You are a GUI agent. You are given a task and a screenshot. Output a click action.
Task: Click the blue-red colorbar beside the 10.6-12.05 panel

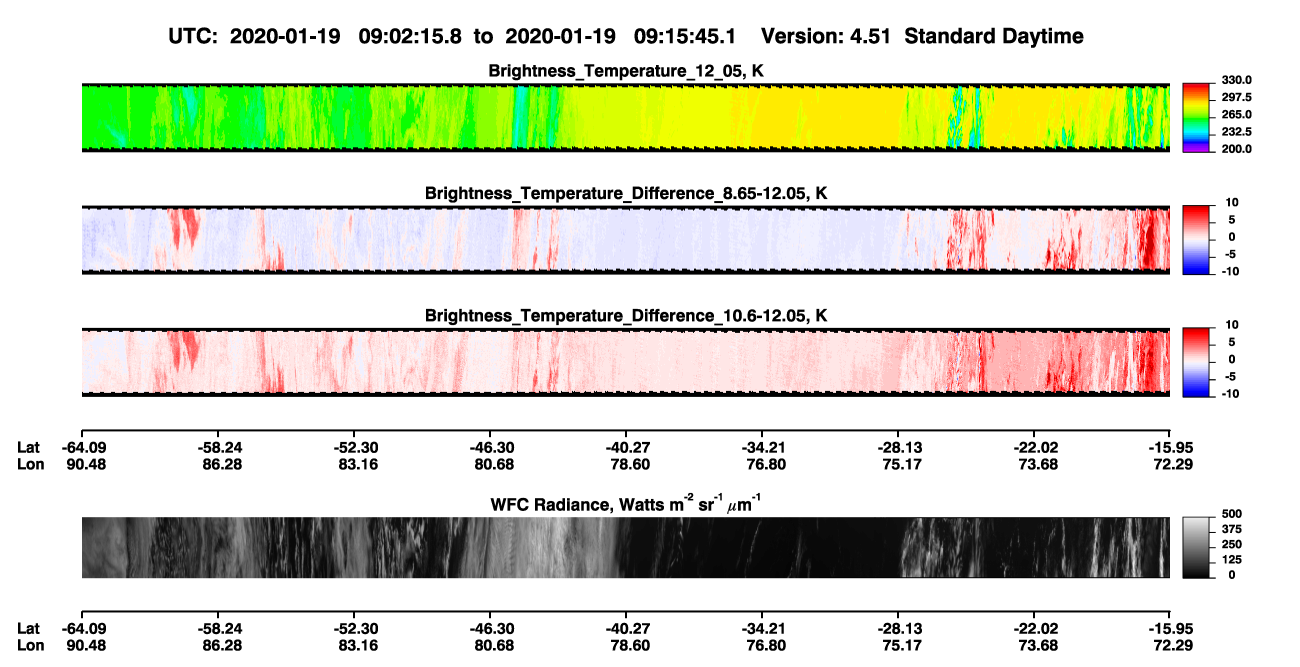pyautogui.click(x=1196, y=362)
